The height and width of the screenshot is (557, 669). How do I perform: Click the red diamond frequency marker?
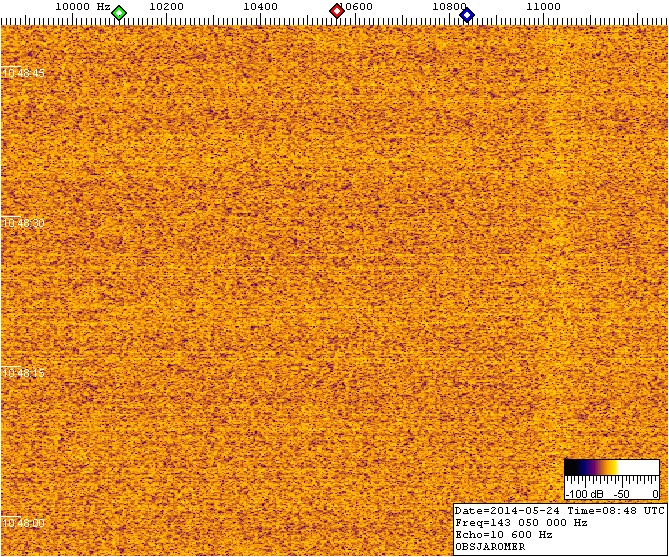[337, 12]
